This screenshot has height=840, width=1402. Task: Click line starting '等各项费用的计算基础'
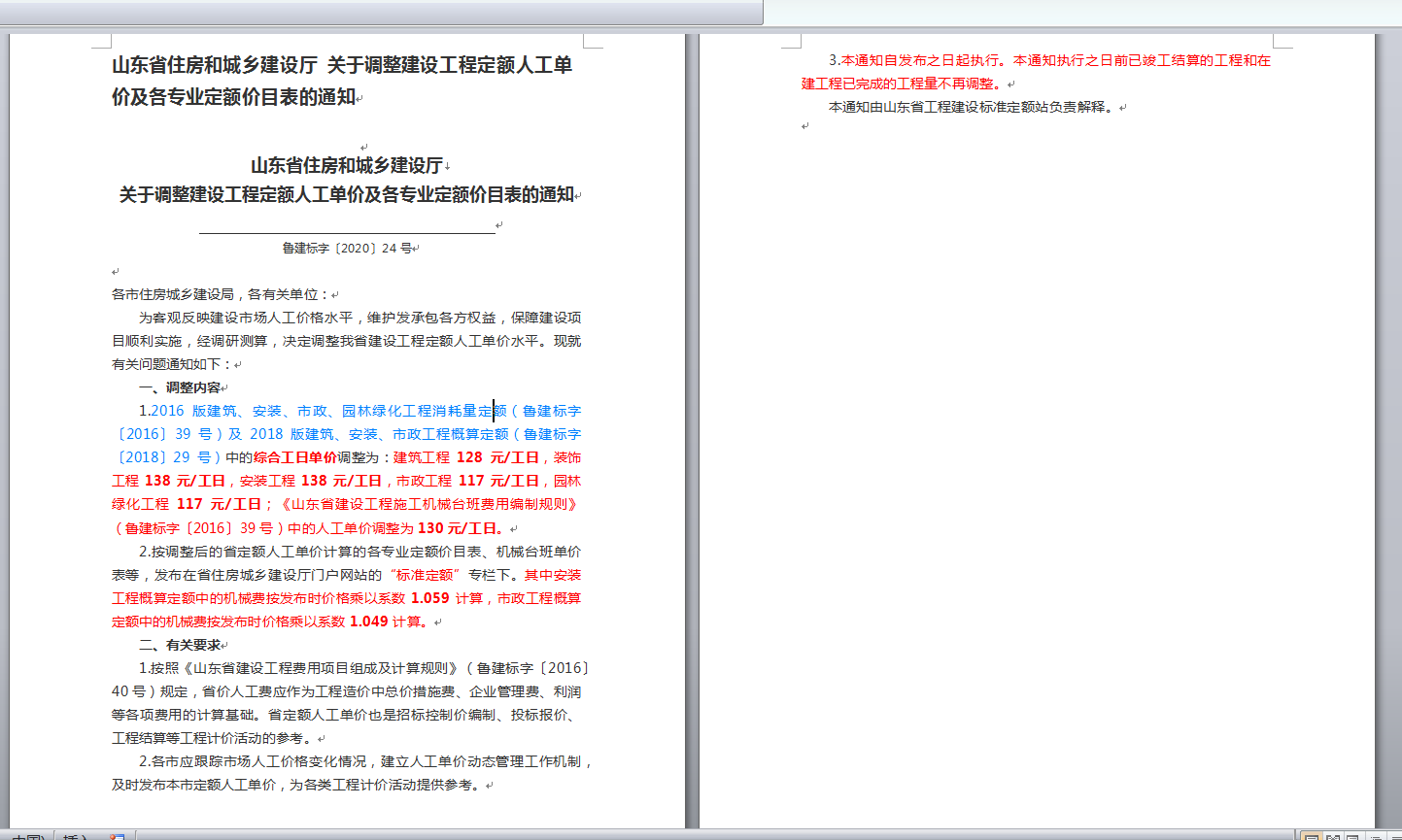point(346,715)
